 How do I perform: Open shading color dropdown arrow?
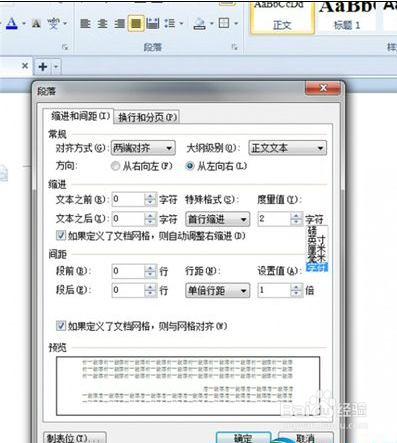[211, 23]
